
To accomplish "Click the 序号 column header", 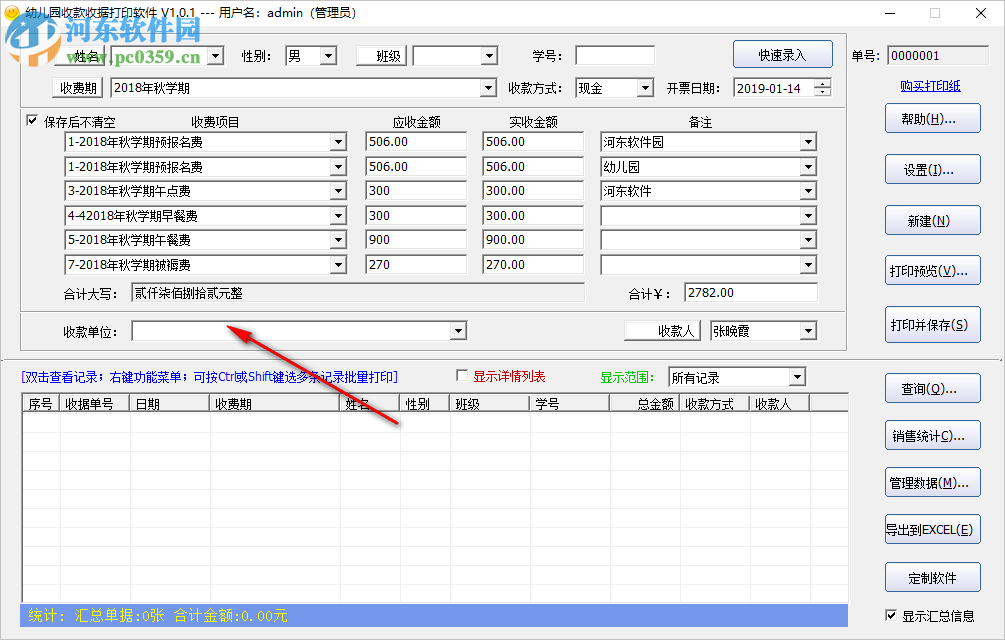I will (41, 404).
